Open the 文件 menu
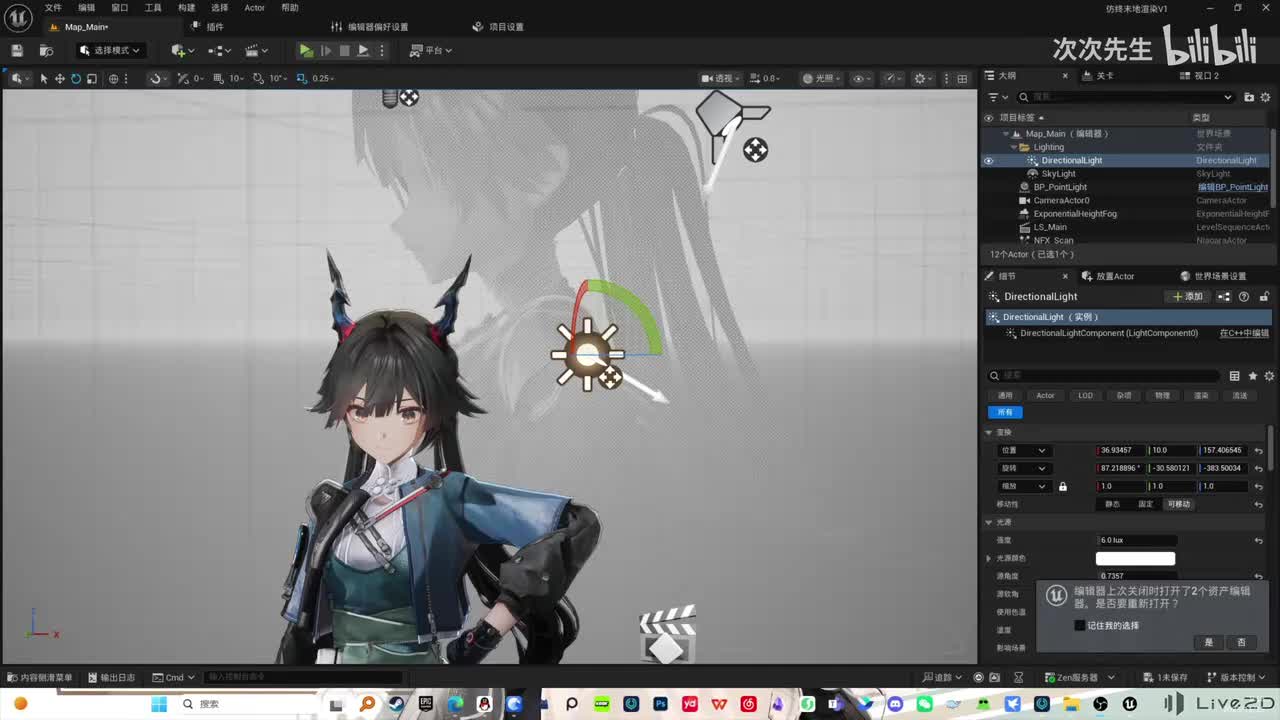 53,7
